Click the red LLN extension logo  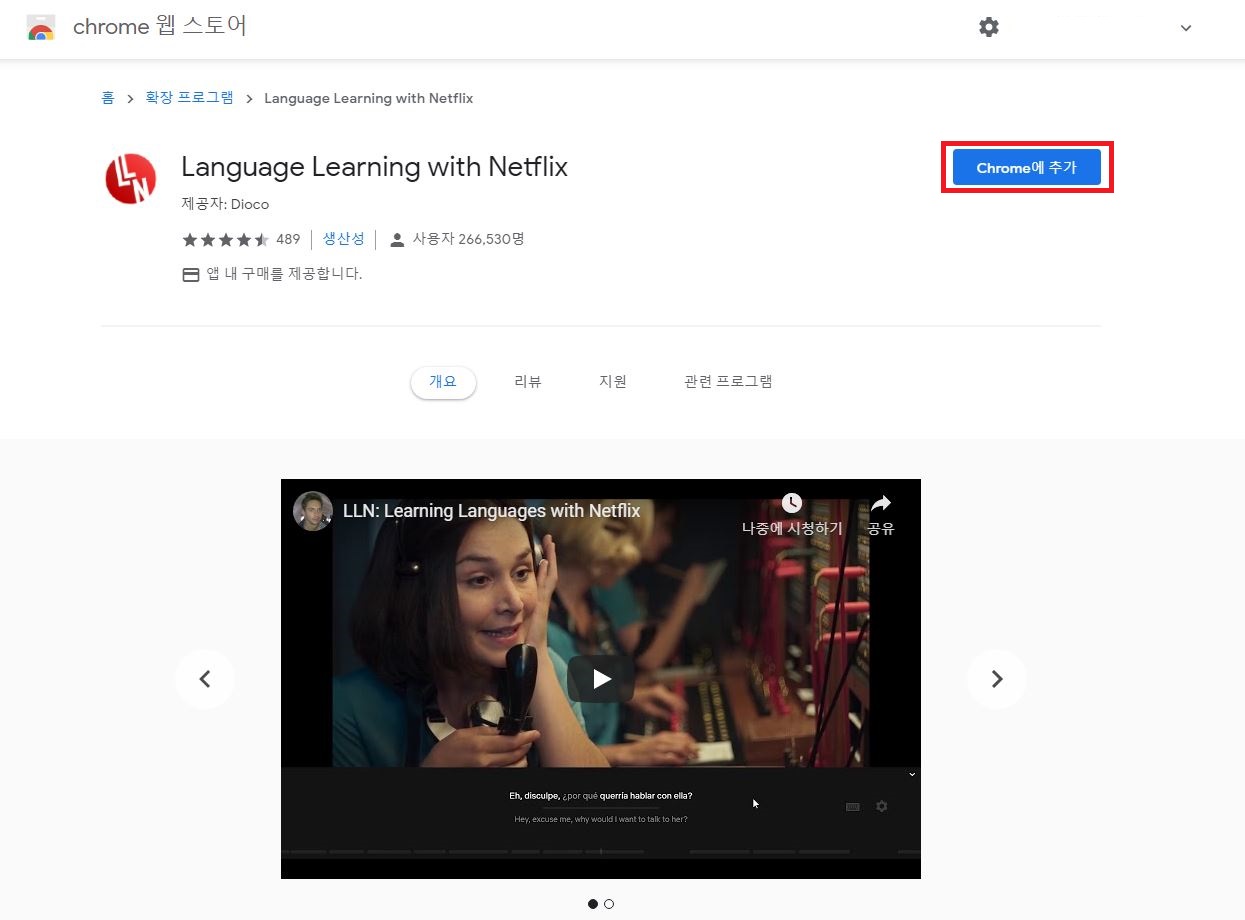tap(131, 178)
